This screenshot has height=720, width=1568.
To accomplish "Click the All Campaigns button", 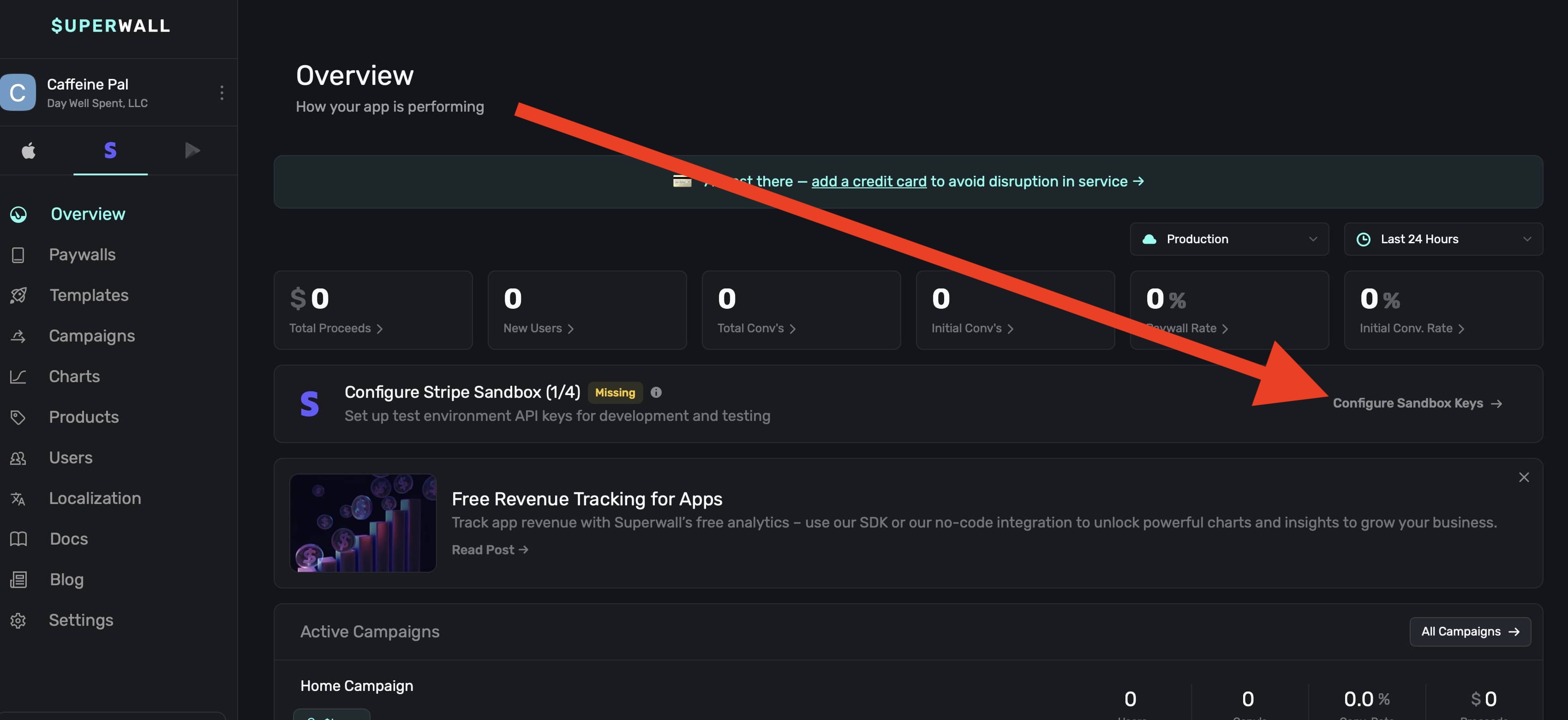I will tap(1469, 631).
